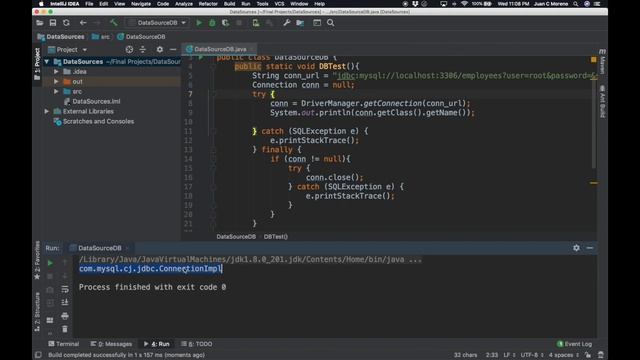This screenshot has width=640, height=360.
Task: Click Scroll from Source target icon
Action: tap(129, 49)
